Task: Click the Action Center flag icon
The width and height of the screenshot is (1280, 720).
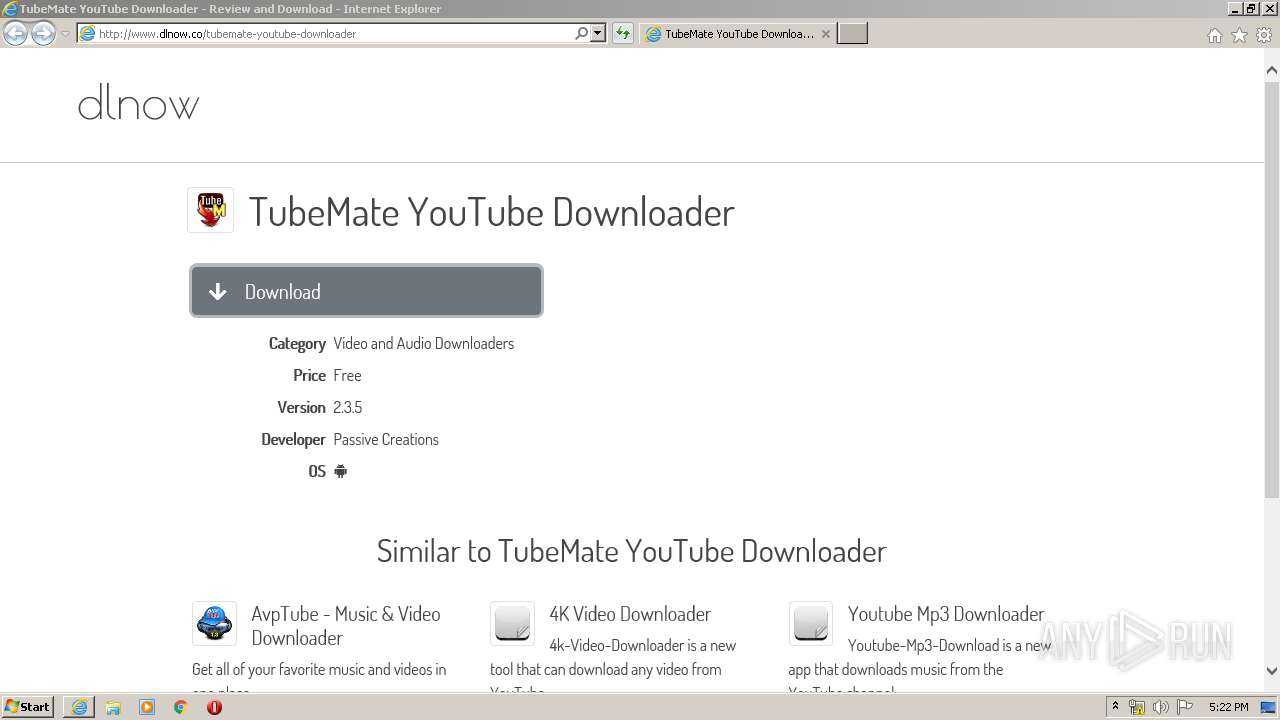Action: point(1185,707)
